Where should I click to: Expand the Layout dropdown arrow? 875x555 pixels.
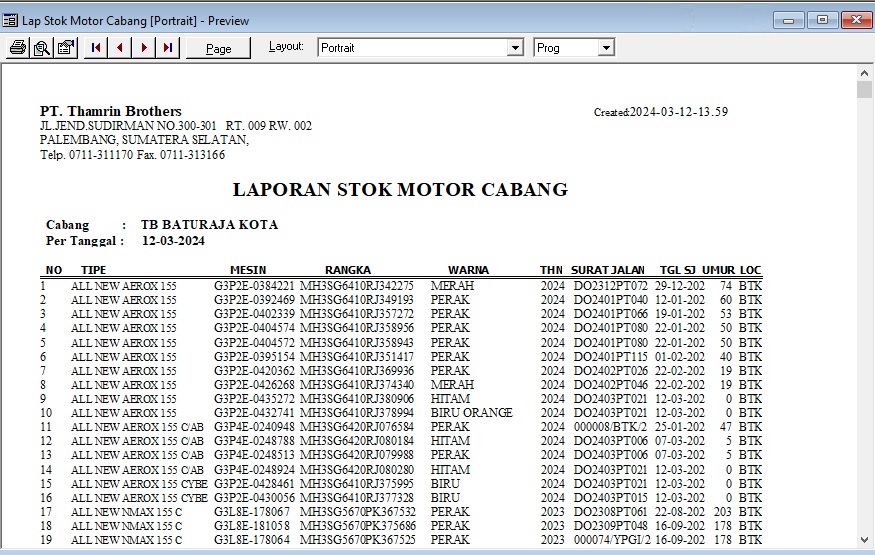tap(515, 48)
